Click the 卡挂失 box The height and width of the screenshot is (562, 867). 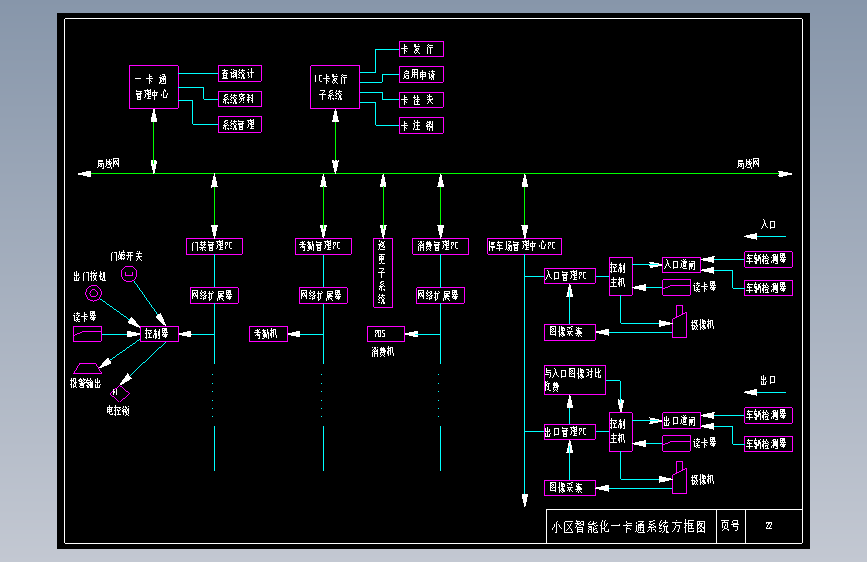(421, 100)
